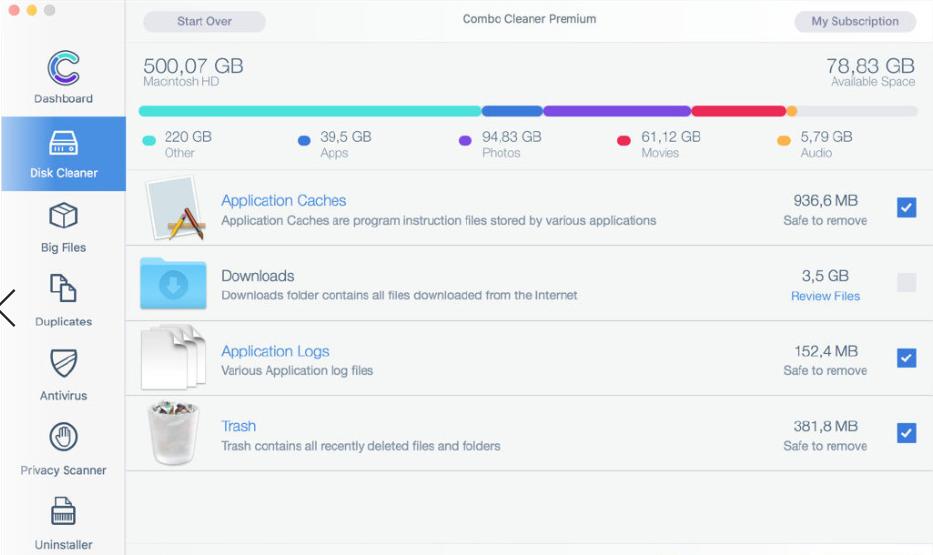The height and width of the screenshot is (555, 933).
Task: Click the Downloads folder icon
Action: (173, 284)
